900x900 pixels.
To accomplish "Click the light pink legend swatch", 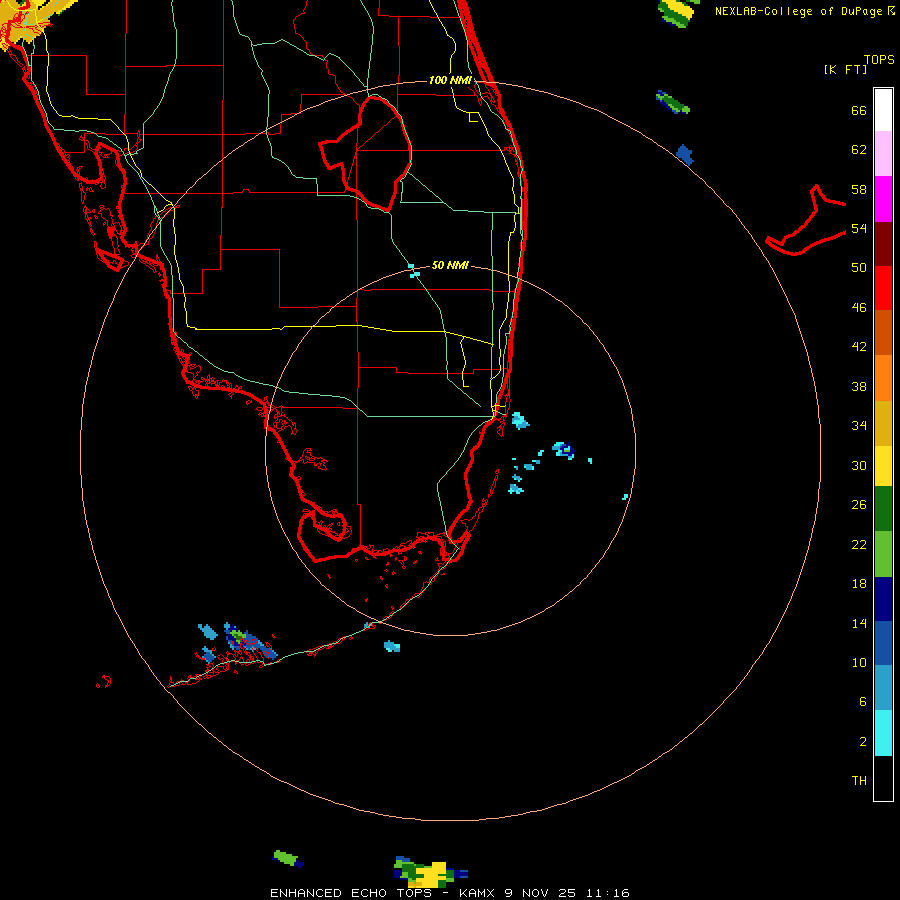I will [x=883, y=154].
